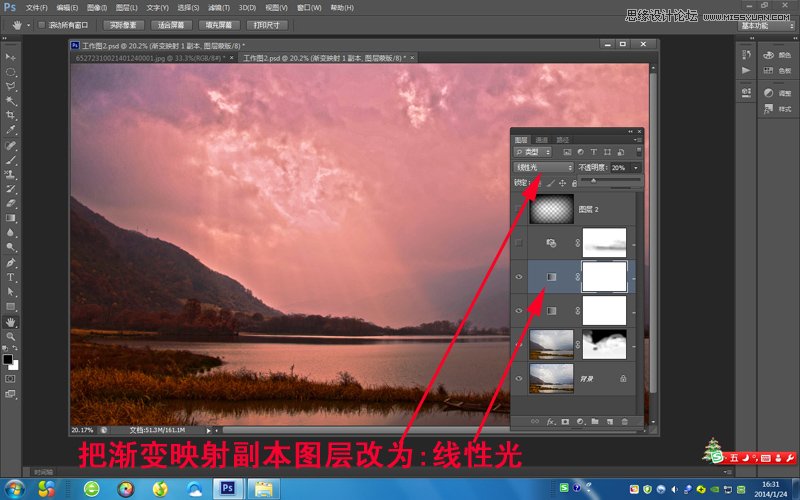Select the Eyedropper tool
This screenshot has width=800, height=500.
coord(10,130)
